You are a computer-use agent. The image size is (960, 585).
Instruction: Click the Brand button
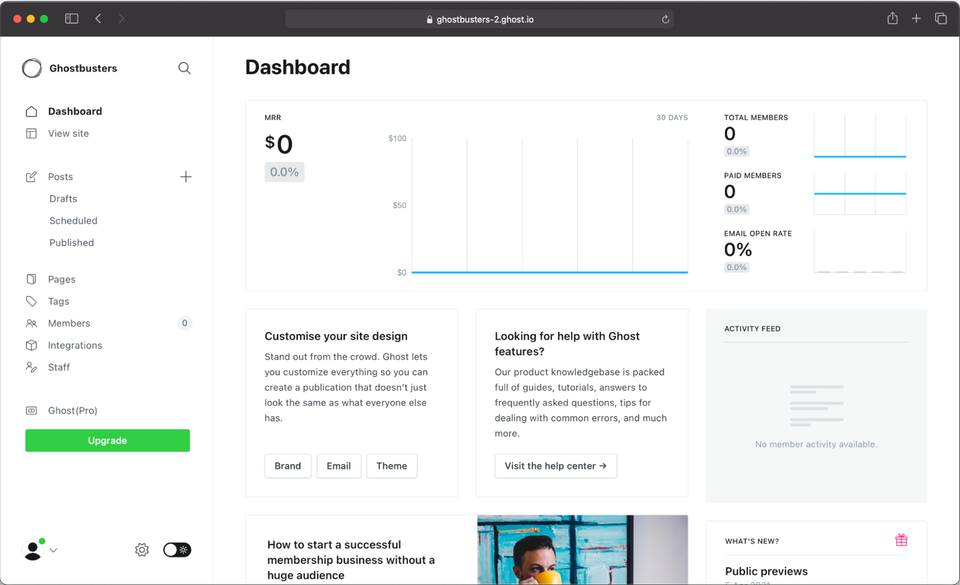(x=288, y=466)
